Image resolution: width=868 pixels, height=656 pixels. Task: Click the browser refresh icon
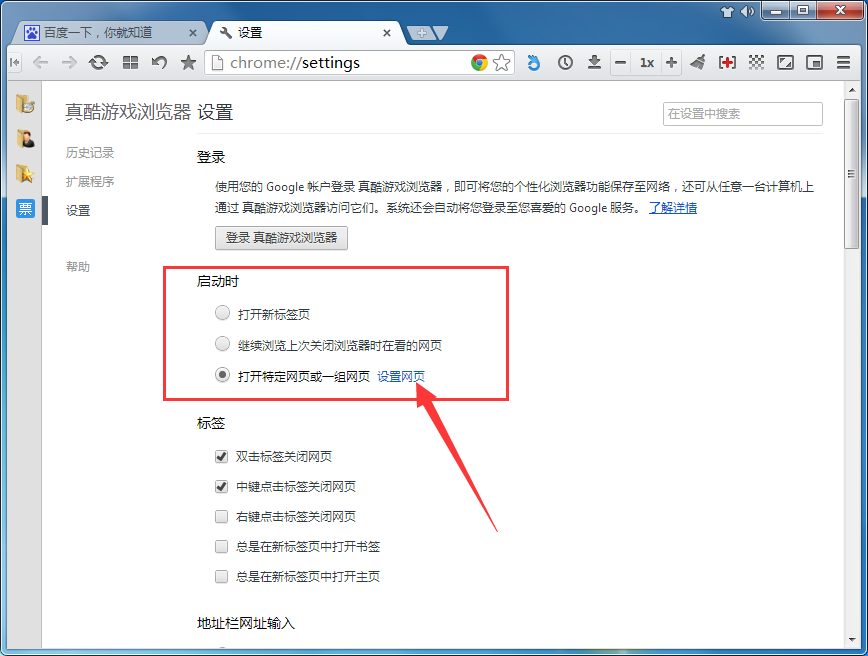tap(97, 62)
